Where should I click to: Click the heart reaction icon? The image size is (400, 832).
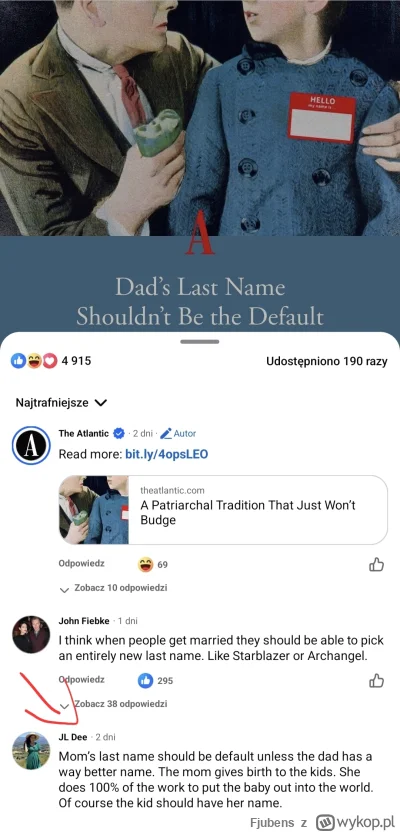(50, 361)
